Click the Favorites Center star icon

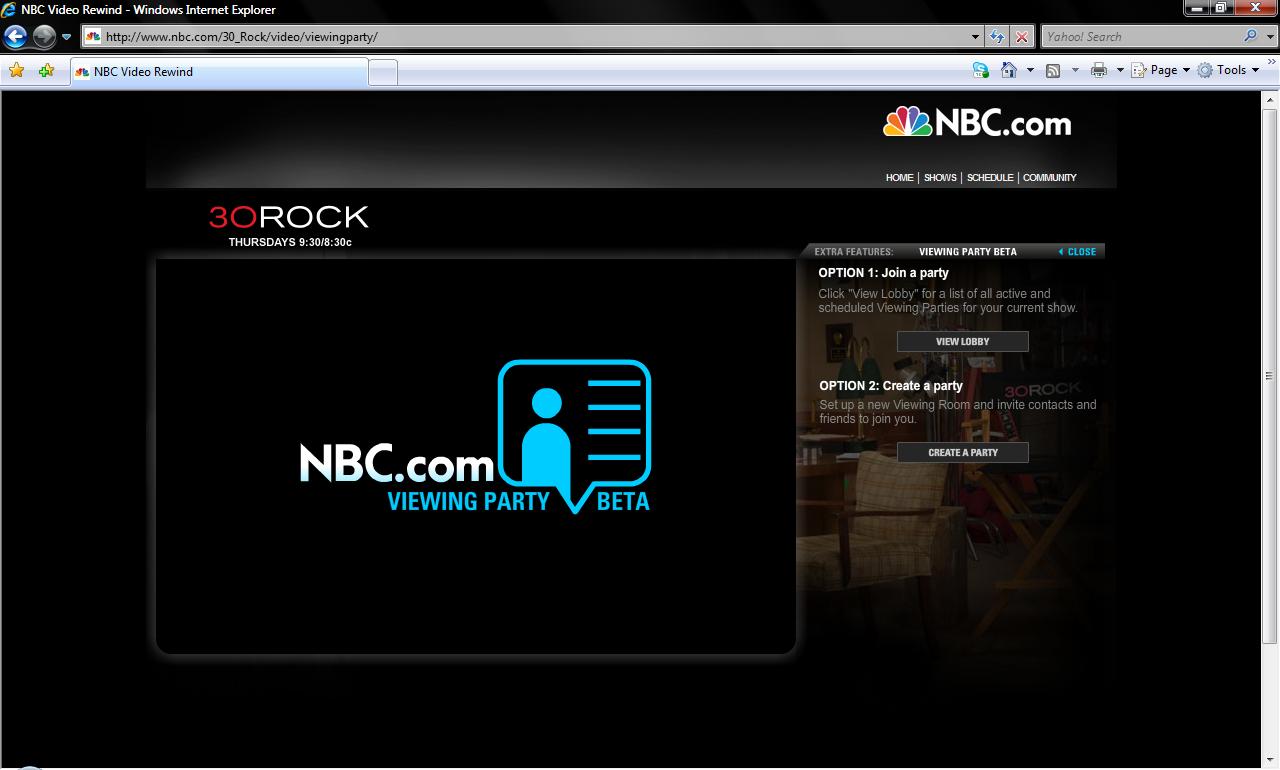click(16, 71)
